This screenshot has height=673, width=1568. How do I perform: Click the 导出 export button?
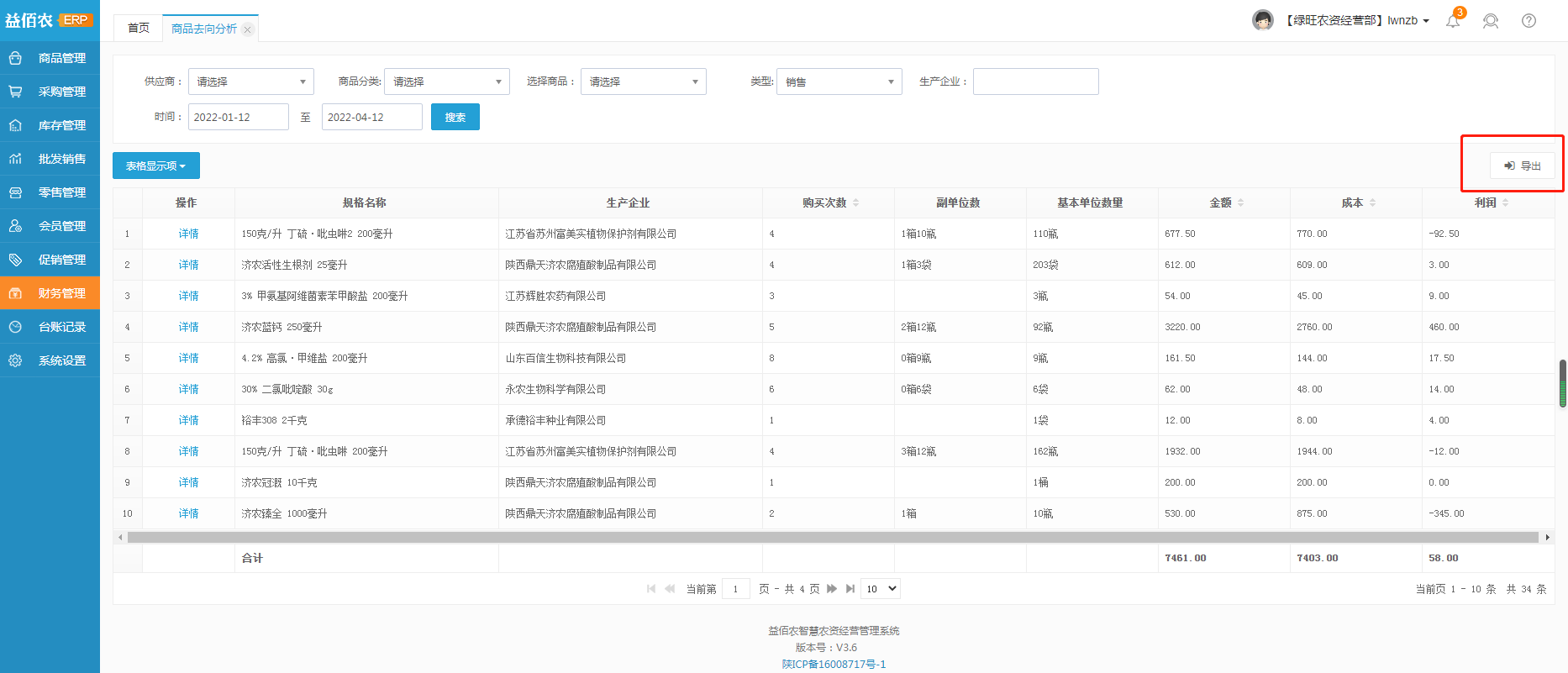1522,166
